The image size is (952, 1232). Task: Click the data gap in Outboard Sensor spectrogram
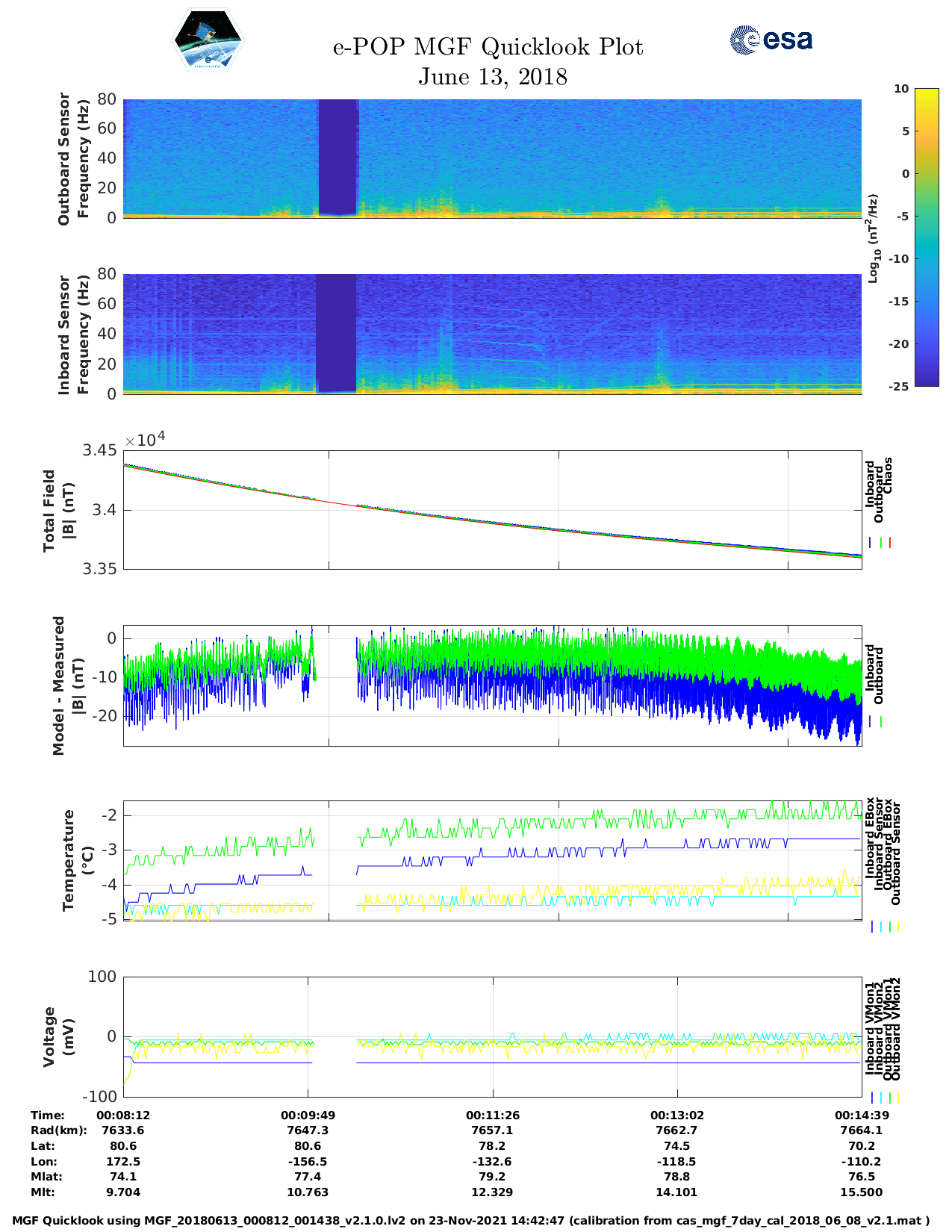338,157
